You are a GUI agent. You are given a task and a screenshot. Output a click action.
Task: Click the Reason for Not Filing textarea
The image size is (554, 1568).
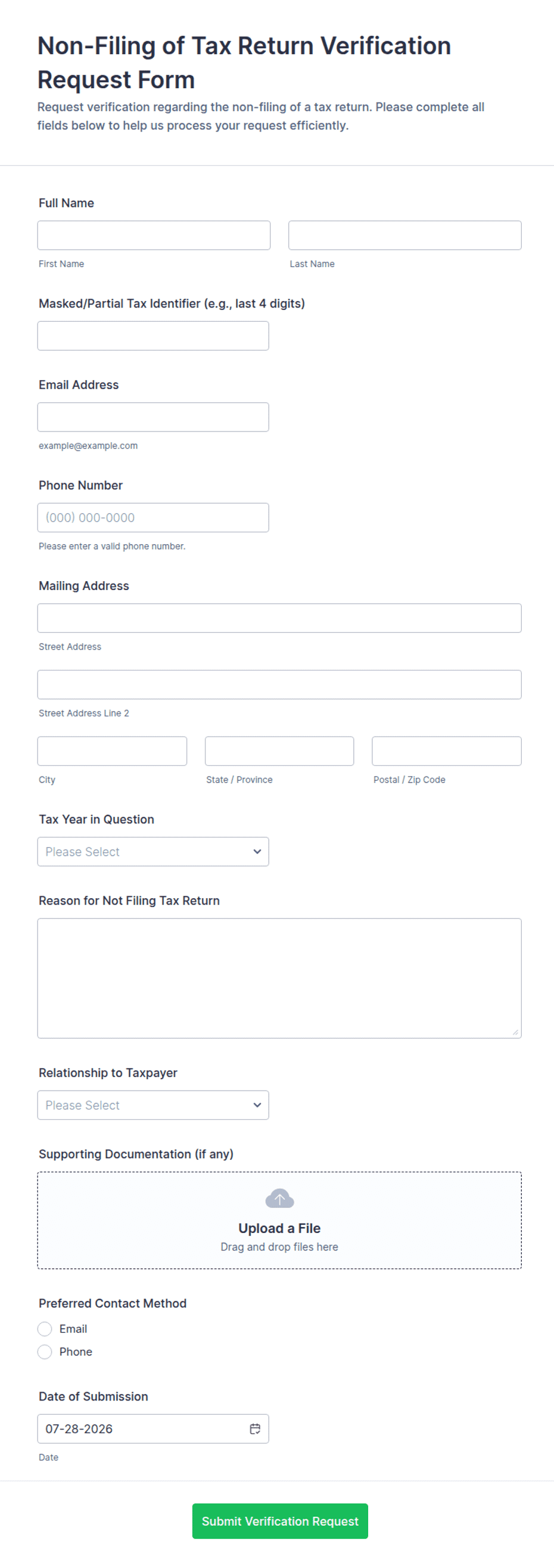pos(279,978)
